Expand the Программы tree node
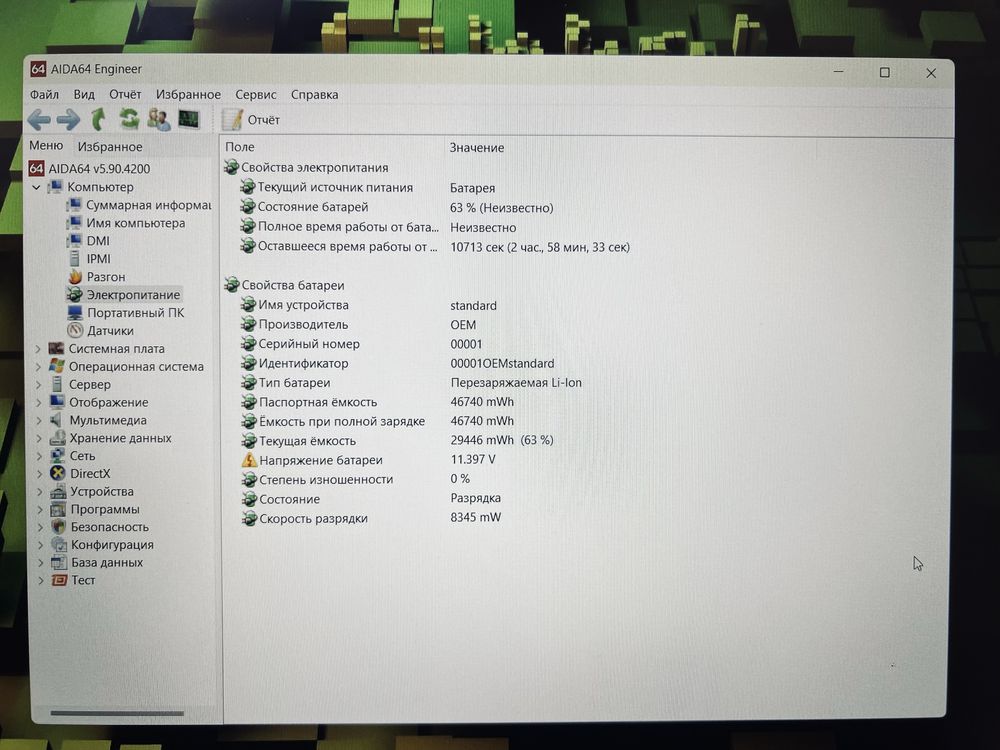The width and height of the screenshot is (1000, 750). pyautogui.click(x=40, y=510)
